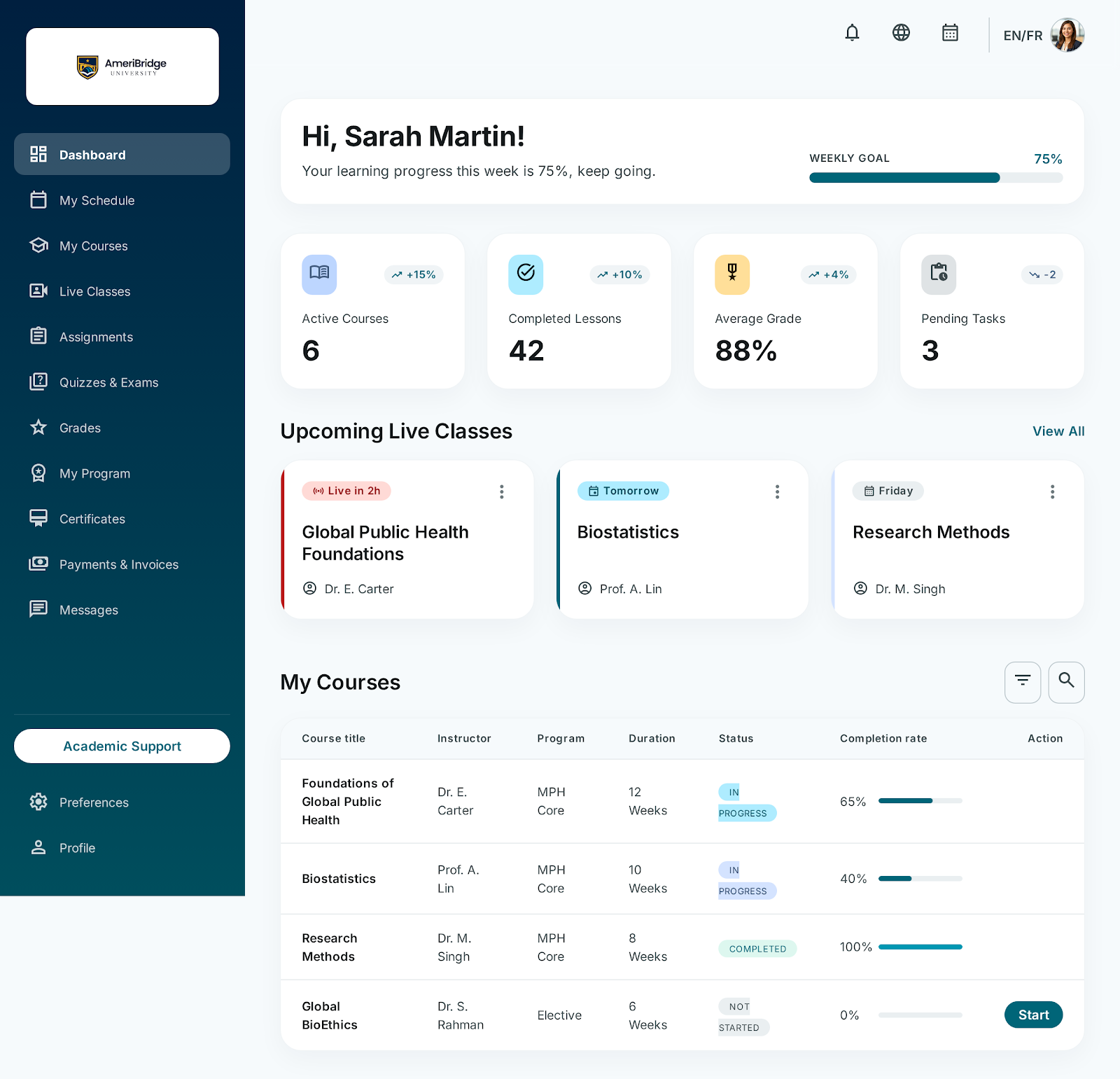
Task: Click the Pending Tasks clipboard icon
Action: click(939, 274)
